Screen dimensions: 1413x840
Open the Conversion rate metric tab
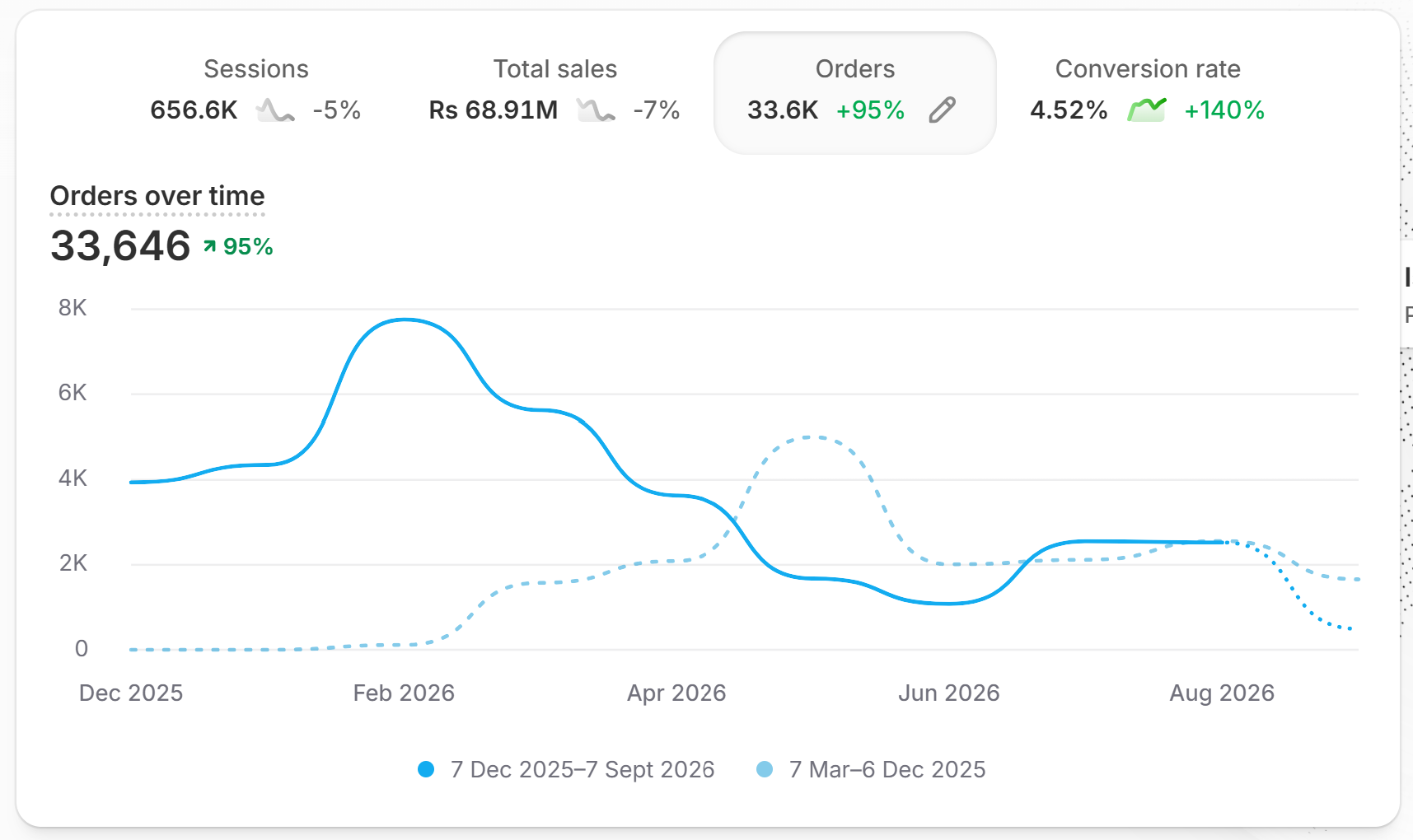(1148, 91)
